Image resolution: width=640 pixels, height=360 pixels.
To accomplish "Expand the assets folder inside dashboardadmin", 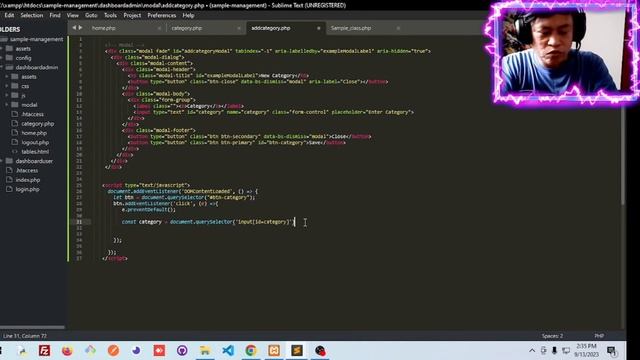I will [7, 76].
